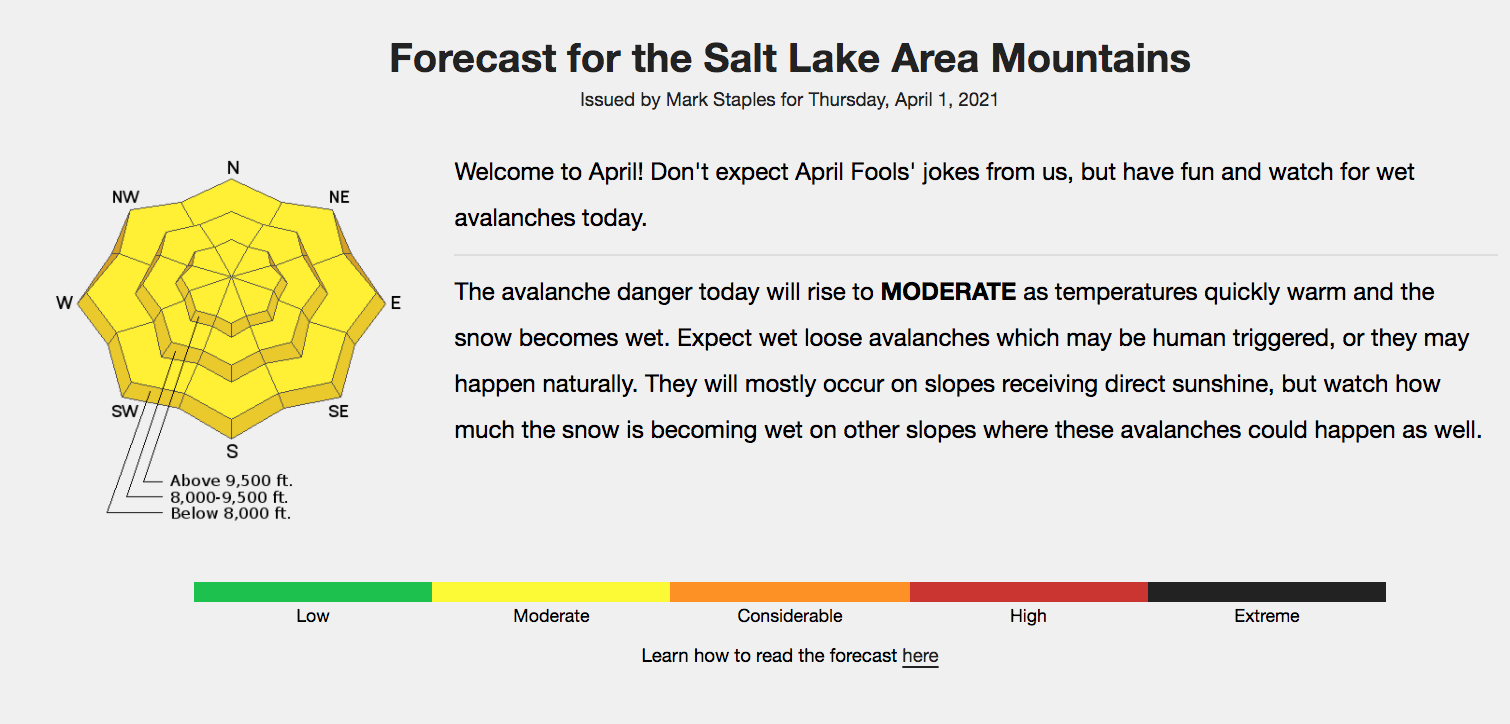Click the S label on compass rose

click(232, 450)
